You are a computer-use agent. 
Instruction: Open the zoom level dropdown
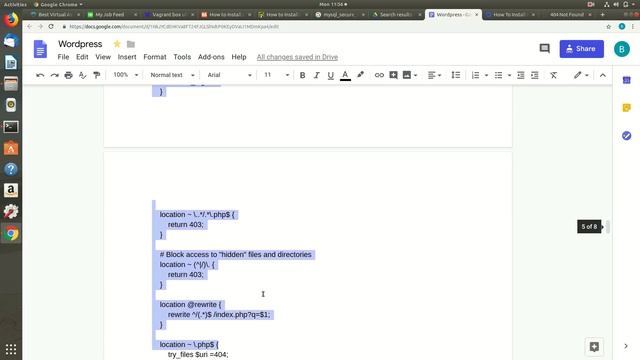(x=125, y=75)
